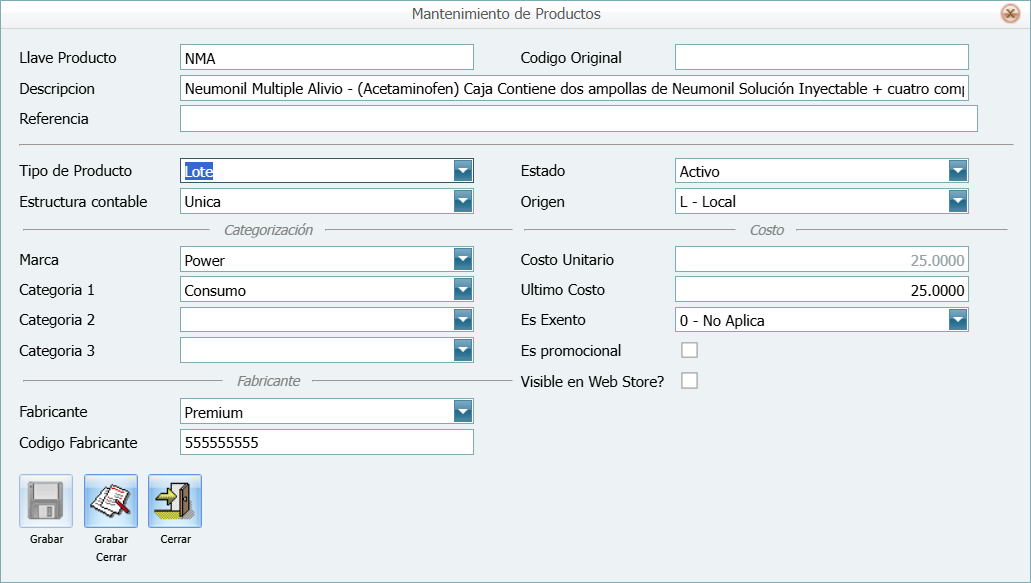
Task: Open the Es Exento dropdown
Action: (x=958, y=320)
